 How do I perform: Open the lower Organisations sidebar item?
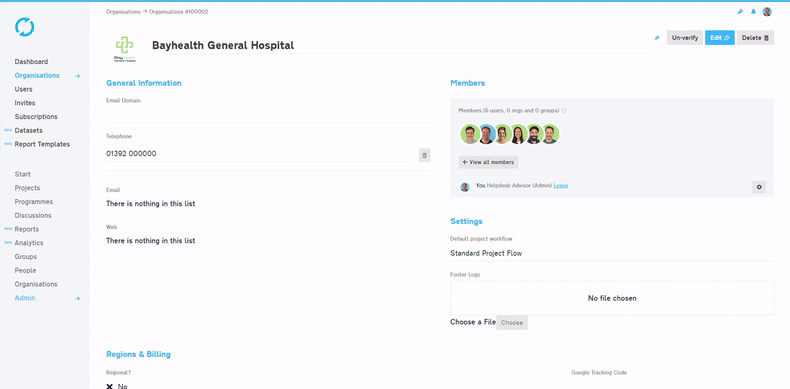tap(36, 284)
